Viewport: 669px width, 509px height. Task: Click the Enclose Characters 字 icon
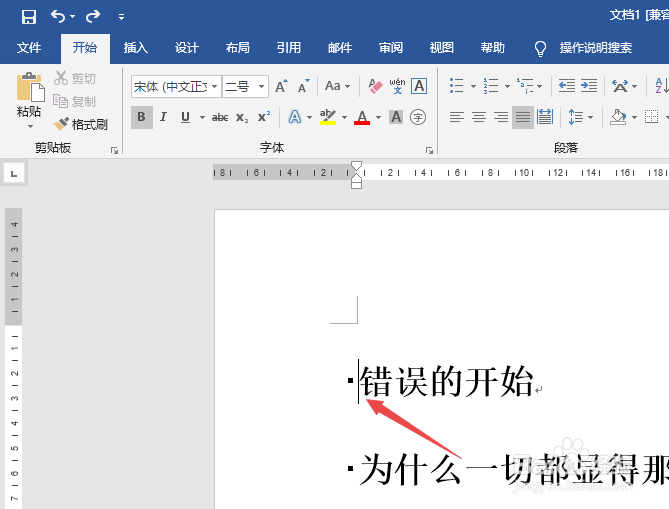pyautogui.click(x=418, y=117)
